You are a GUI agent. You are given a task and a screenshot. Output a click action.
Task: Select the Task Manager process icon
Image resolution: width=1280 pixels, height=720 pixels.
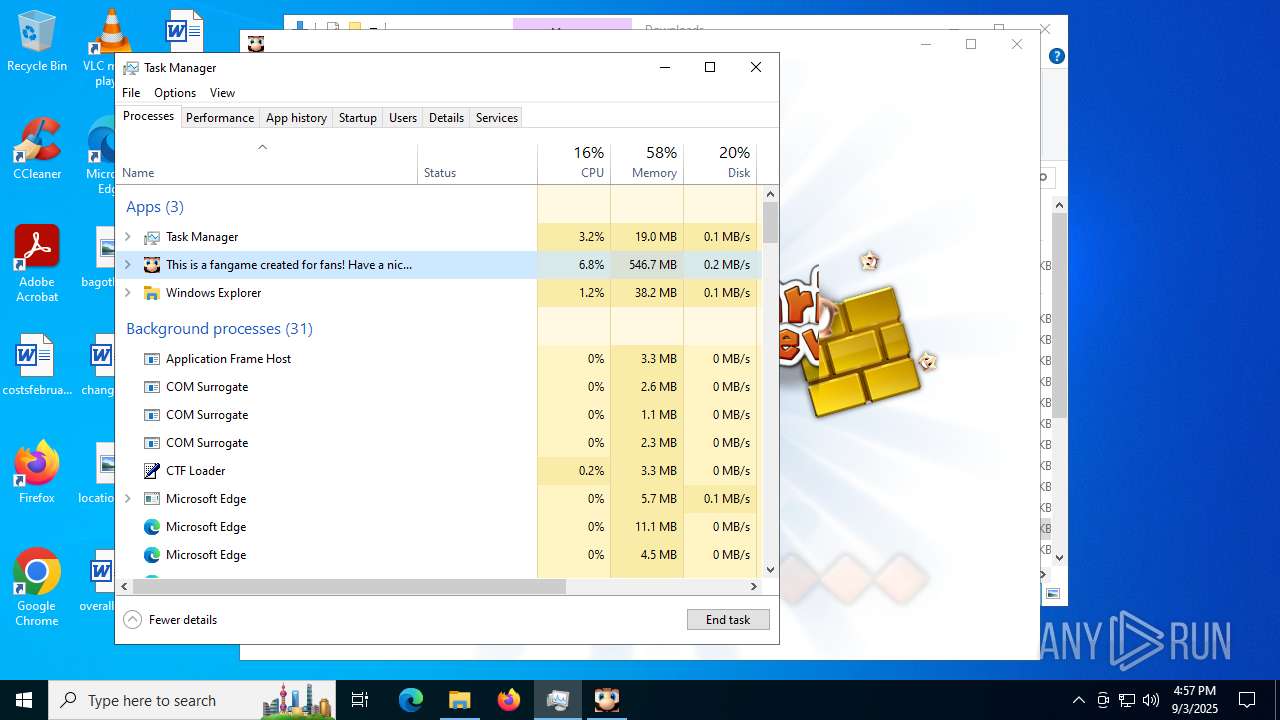tap(152, 237)
